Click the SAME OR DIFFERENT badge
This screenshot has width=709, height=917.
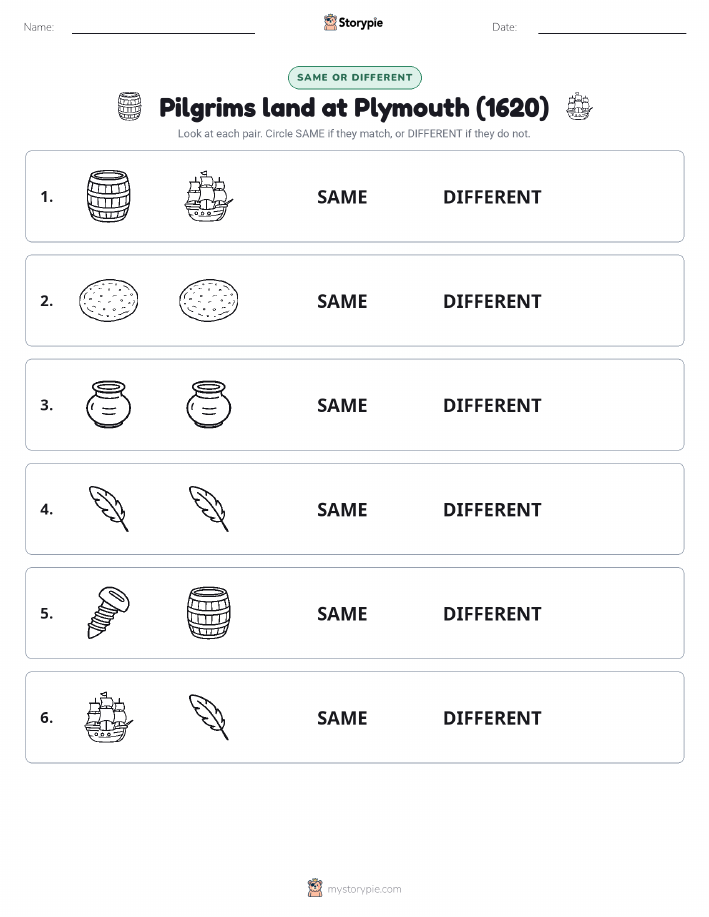click(x=354, y=77)
